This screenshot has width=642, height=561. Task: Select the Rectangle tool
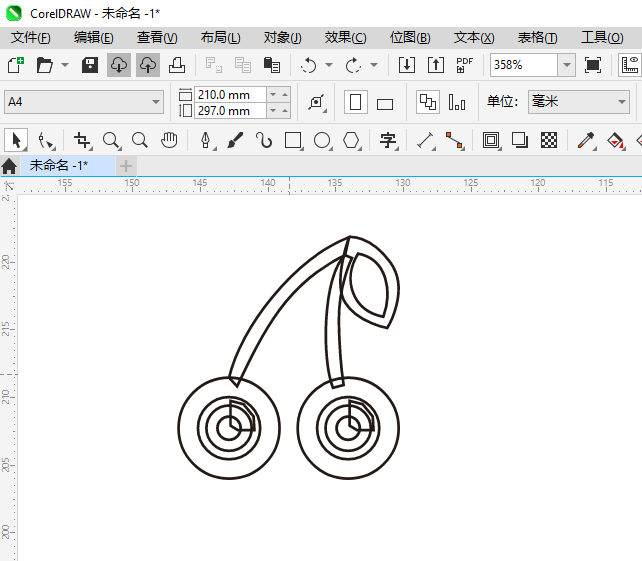pyautogui.click(x=293, y=141)
